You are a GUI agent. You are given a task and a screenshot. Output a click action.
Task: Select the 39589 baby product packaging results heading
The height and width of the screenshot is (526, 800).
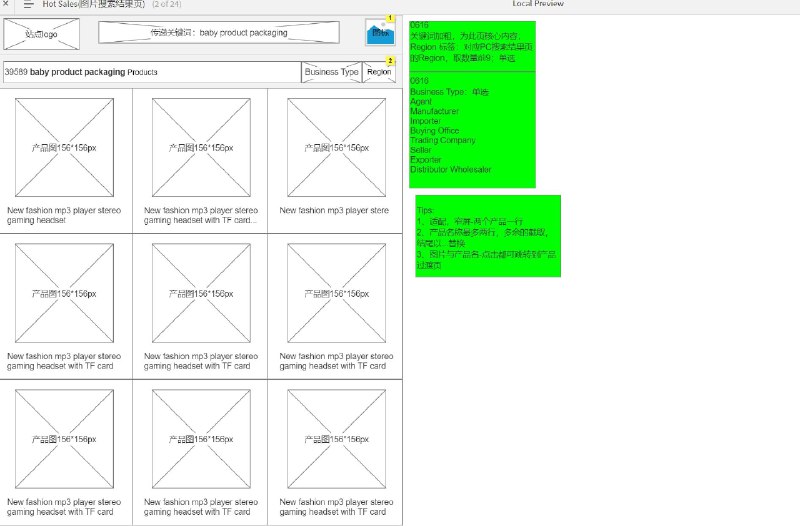pos(81,72)
